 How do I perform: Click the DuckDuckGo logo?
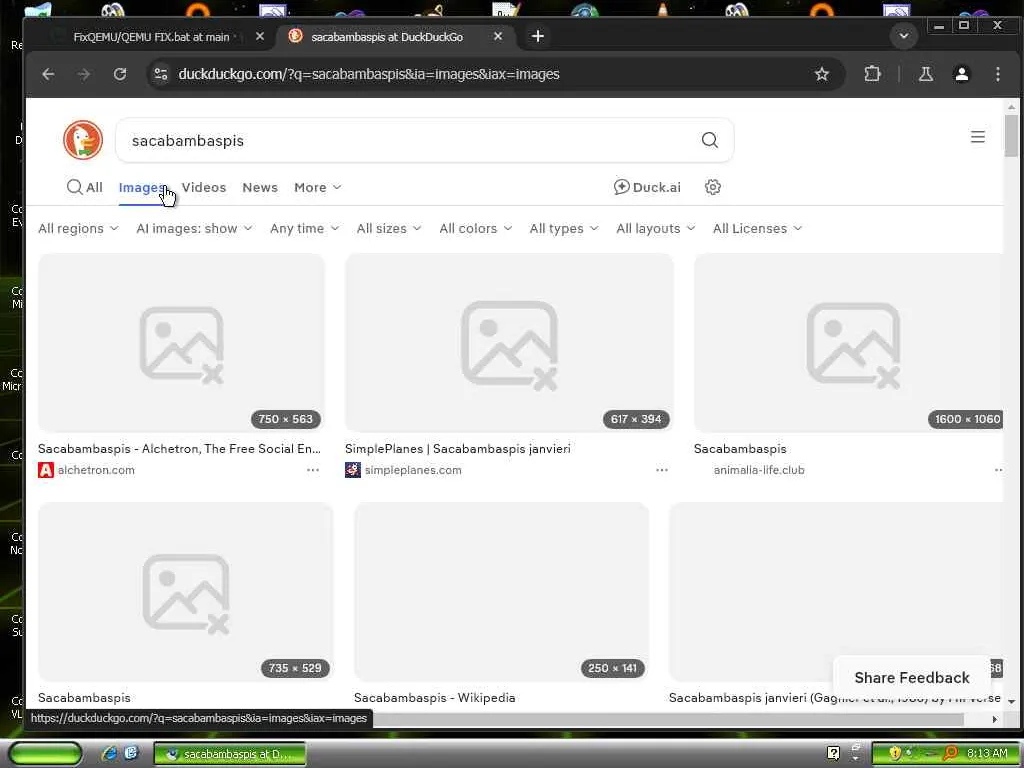click(x=83, y=140)
